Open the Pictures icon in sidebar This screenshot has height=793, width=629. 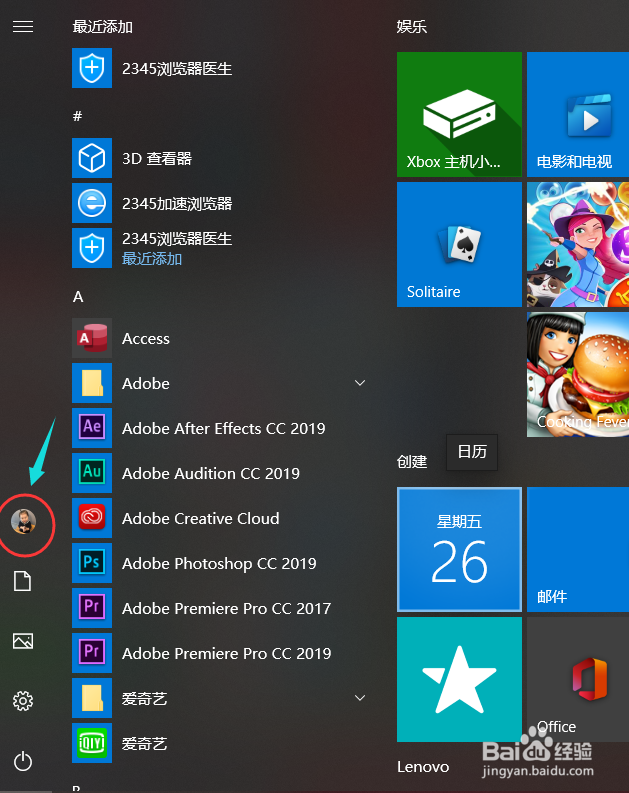[23, 641]
